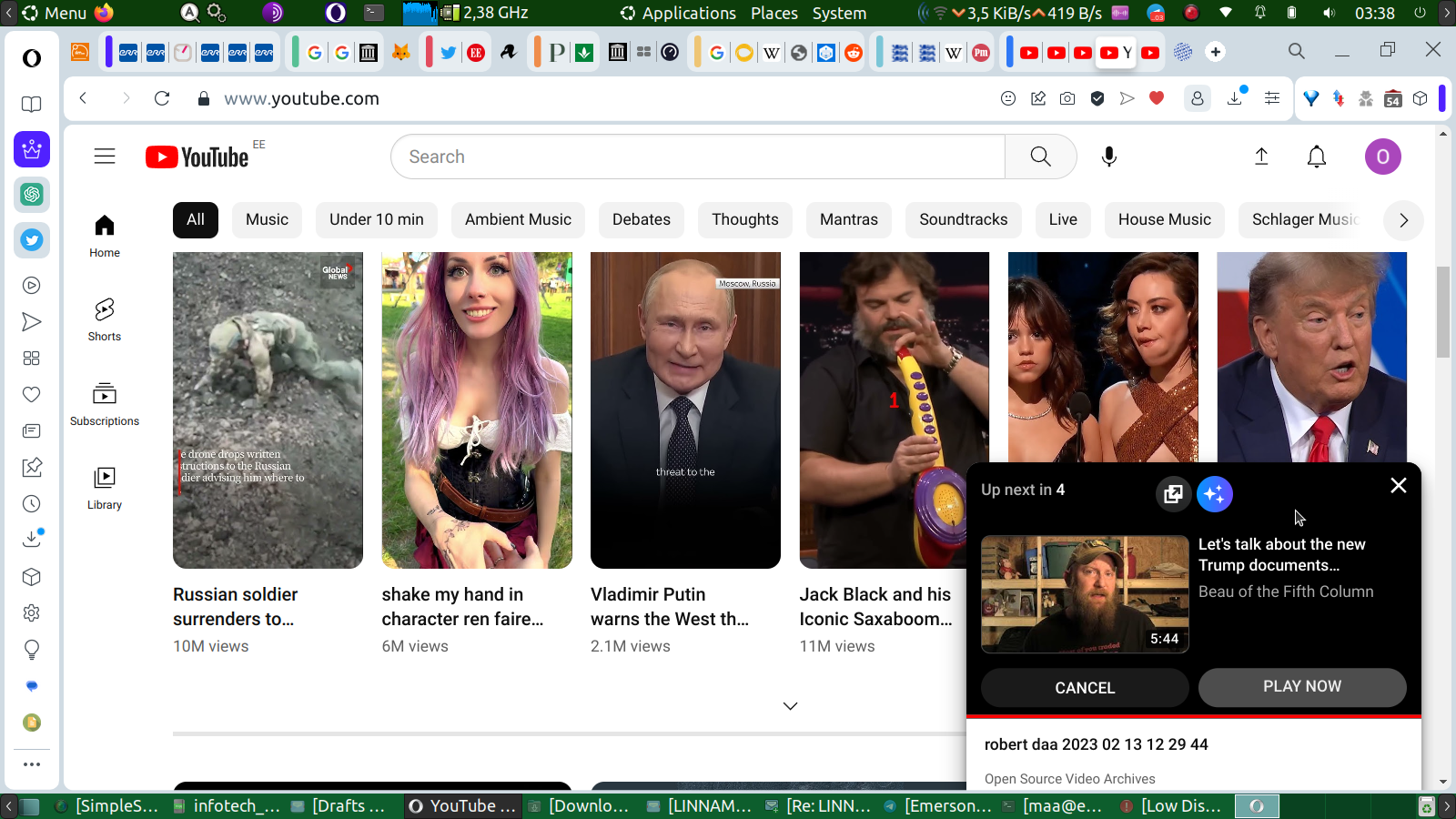
Task: Cancel the upcoming autoplay video
Action: [x=1084, y=688]
